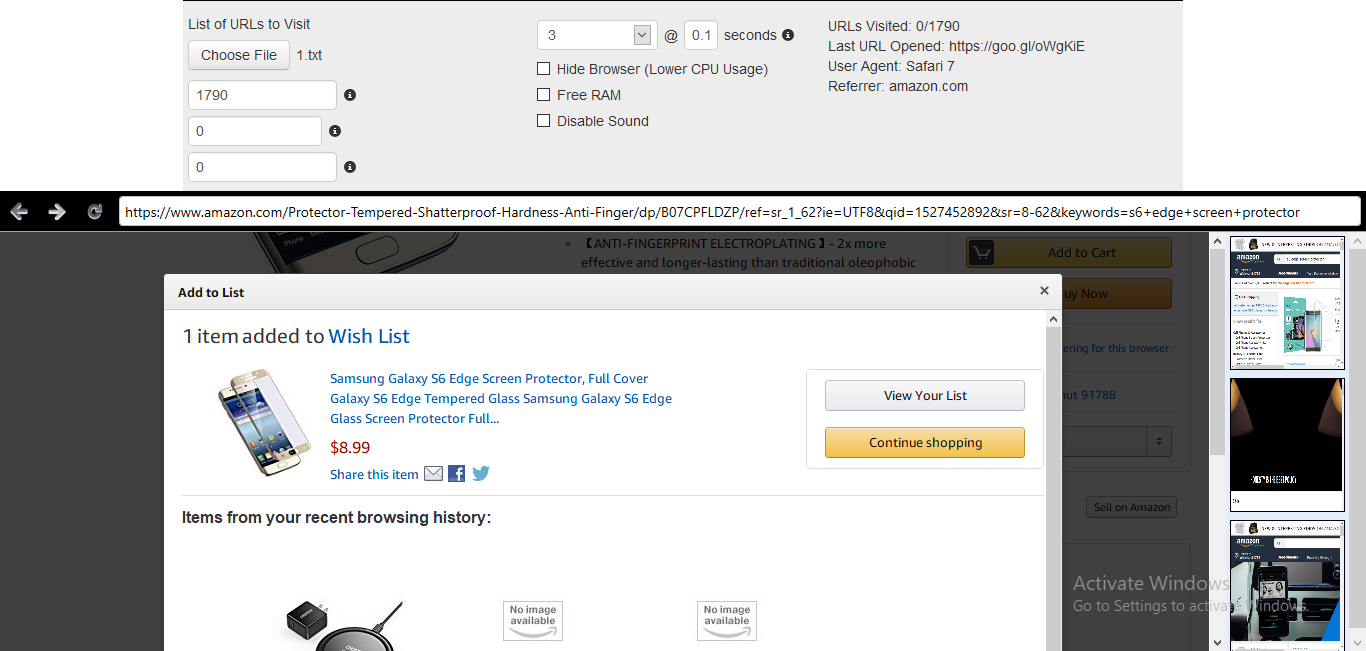Screen dimensions: 1366x651
Task: Click 'Items from your recent browsing history' heading
Action: click(336, 517)
